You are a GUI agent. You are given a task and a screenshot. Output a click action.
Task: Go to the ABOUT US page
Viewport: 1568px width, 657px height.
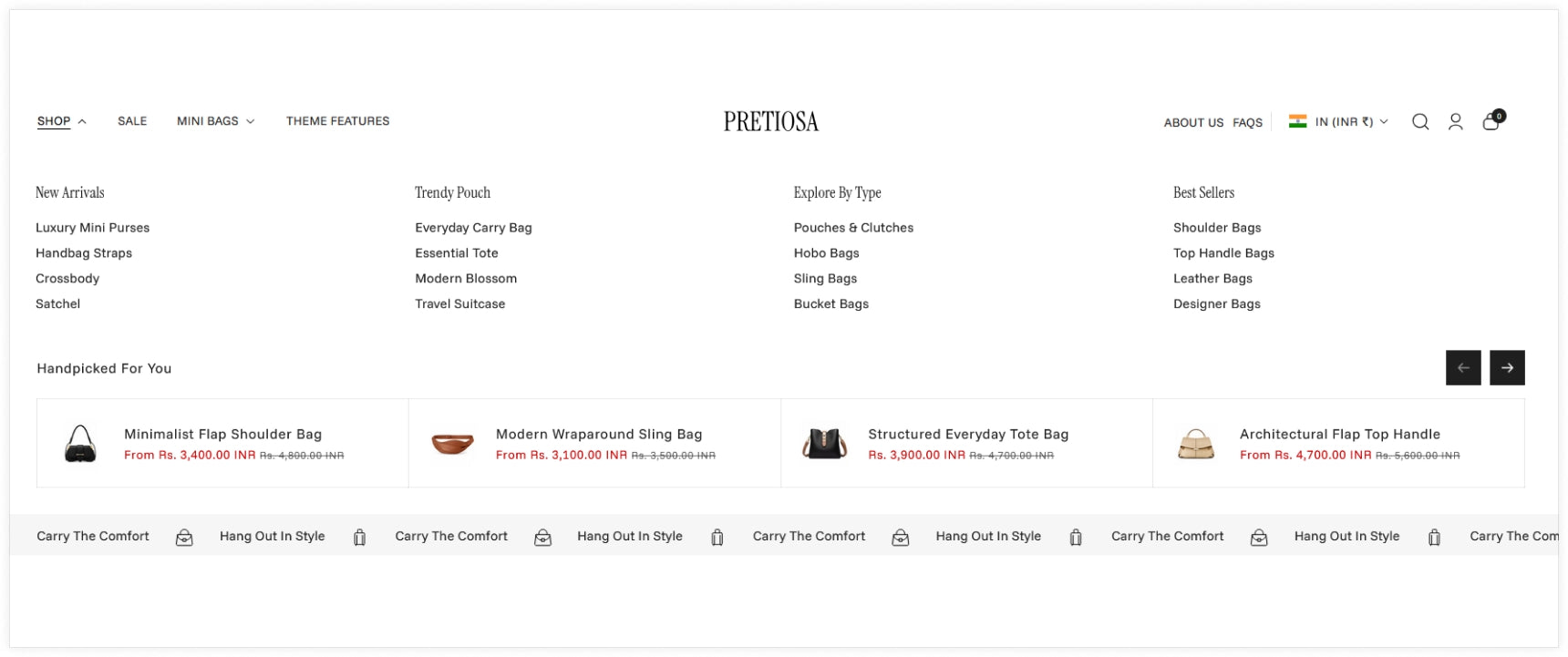point(1193,123)
